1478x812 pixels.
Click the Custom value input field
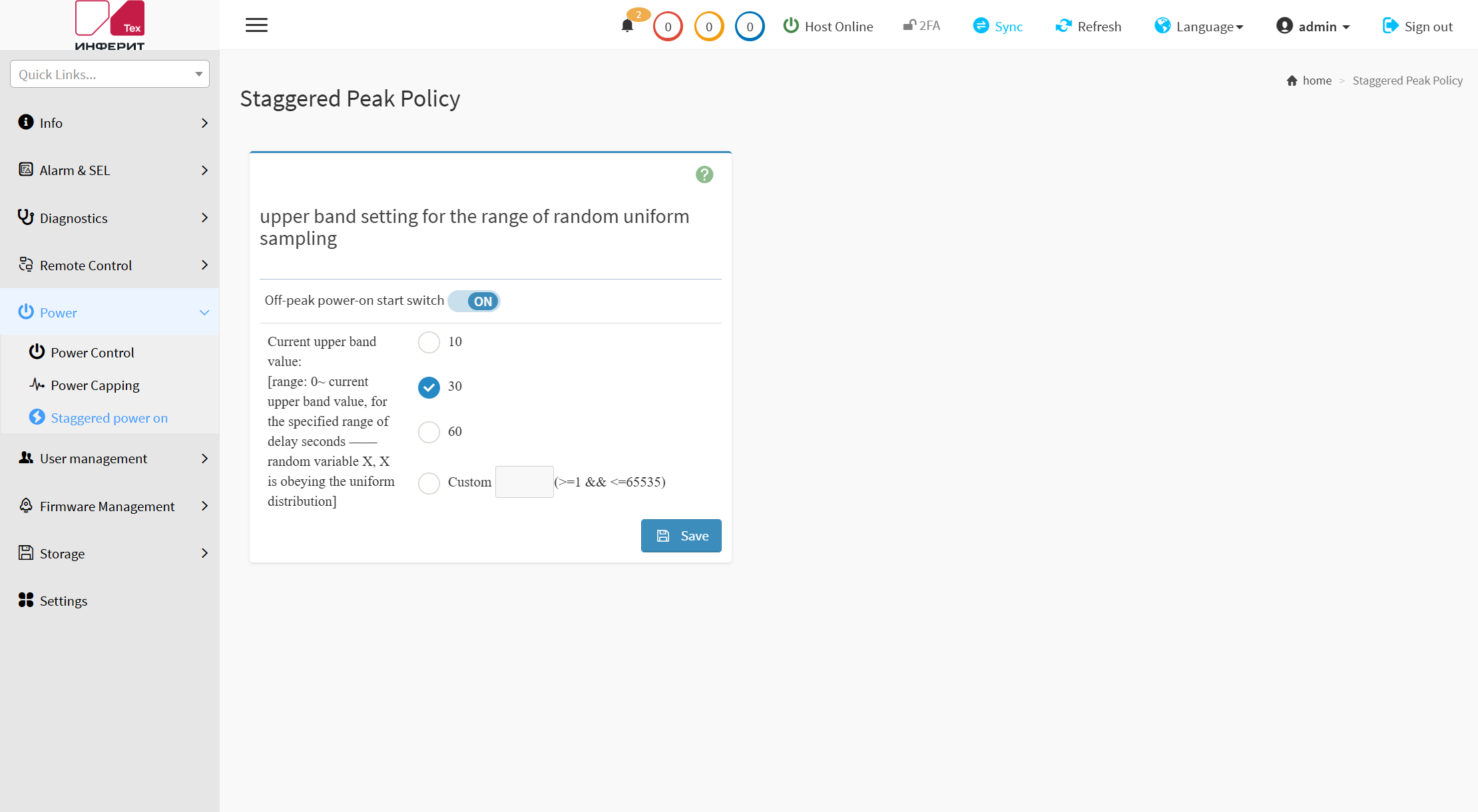coord(525,482)
